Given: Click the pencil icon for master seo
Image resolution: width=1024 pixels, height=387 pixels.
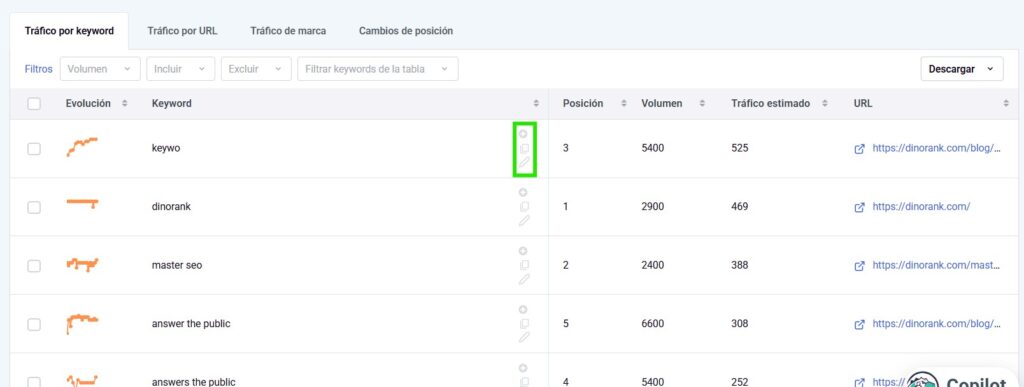Looking at the screenshot, I should [524, 279].
